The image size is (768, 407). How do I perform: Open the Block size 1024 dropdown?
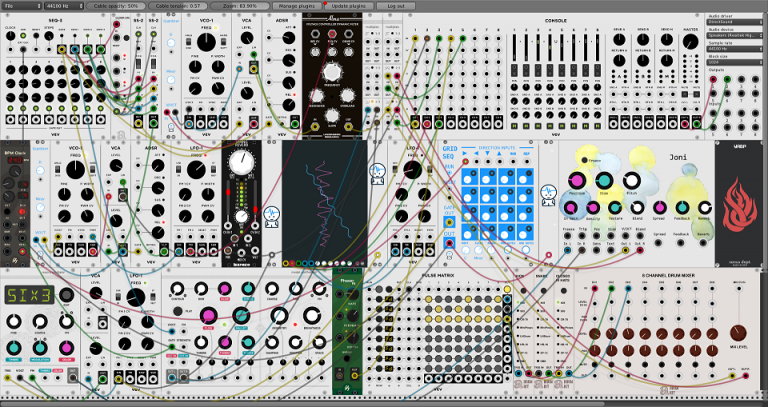(x=735, y=62)
